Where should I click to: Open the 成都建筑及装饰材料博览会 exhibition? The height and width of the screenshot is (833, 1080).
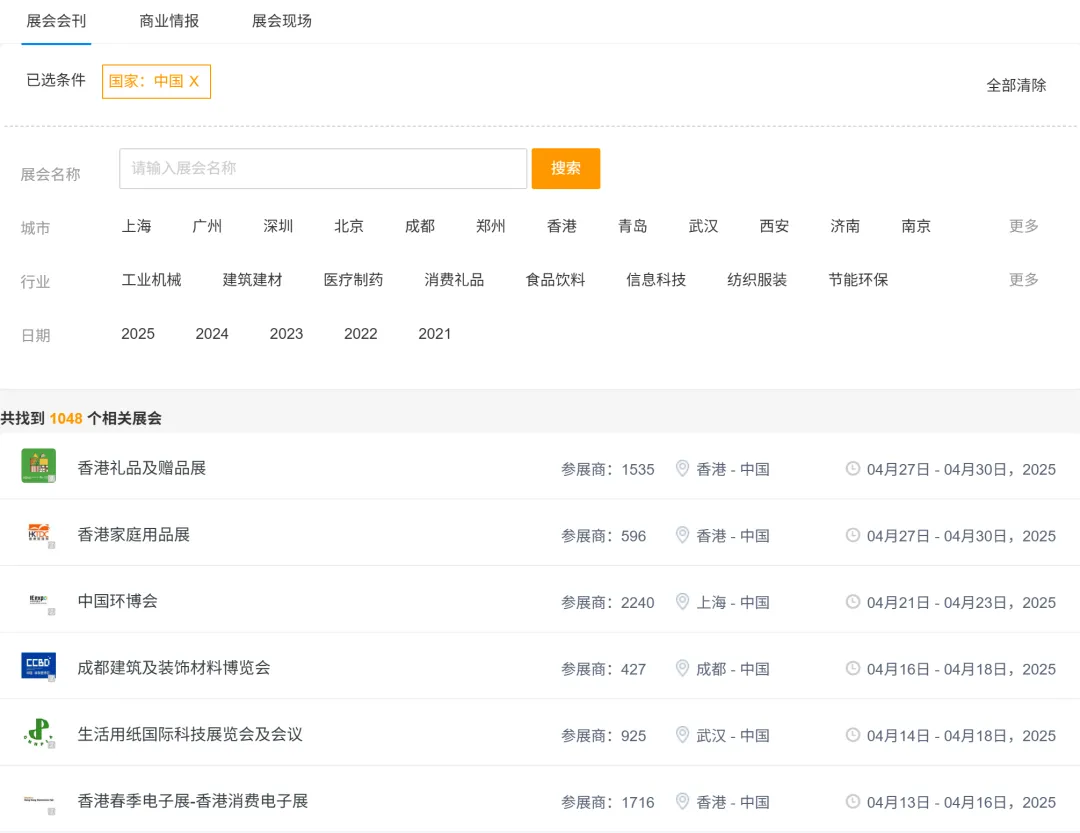coord(174,668)
